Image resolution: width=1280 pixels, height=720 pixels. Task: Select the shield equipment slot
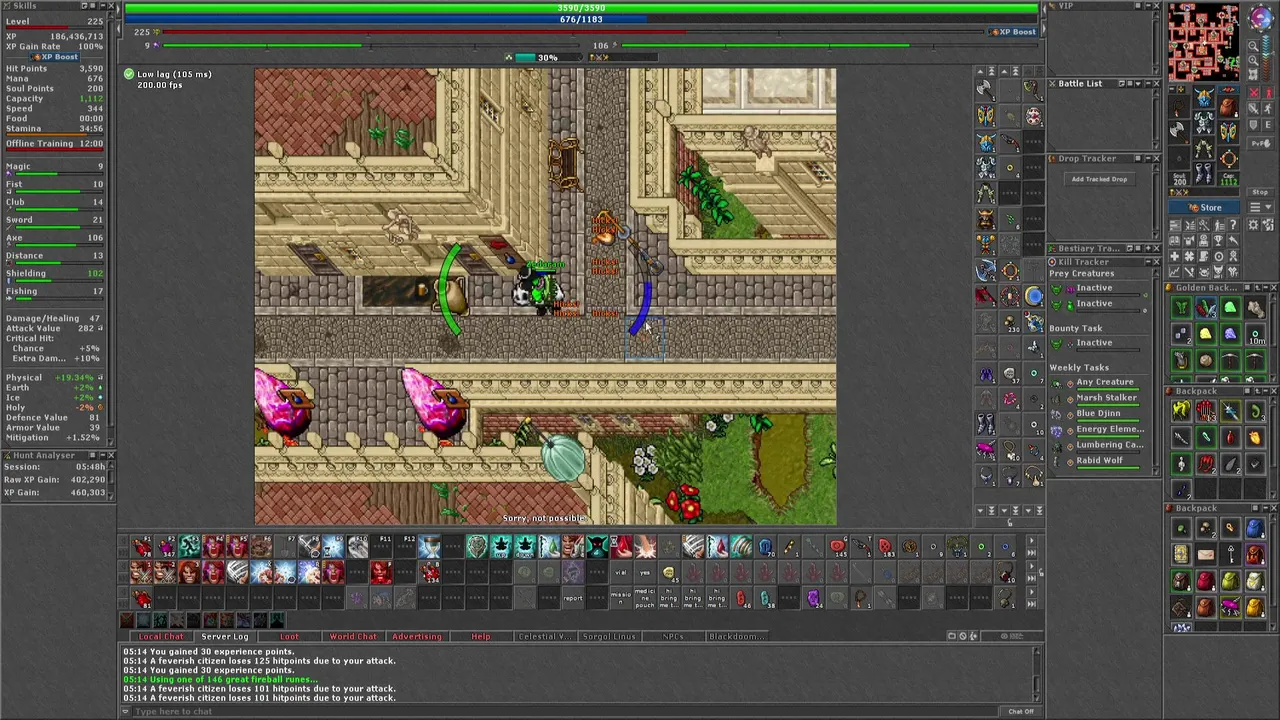pos(1228,132)
